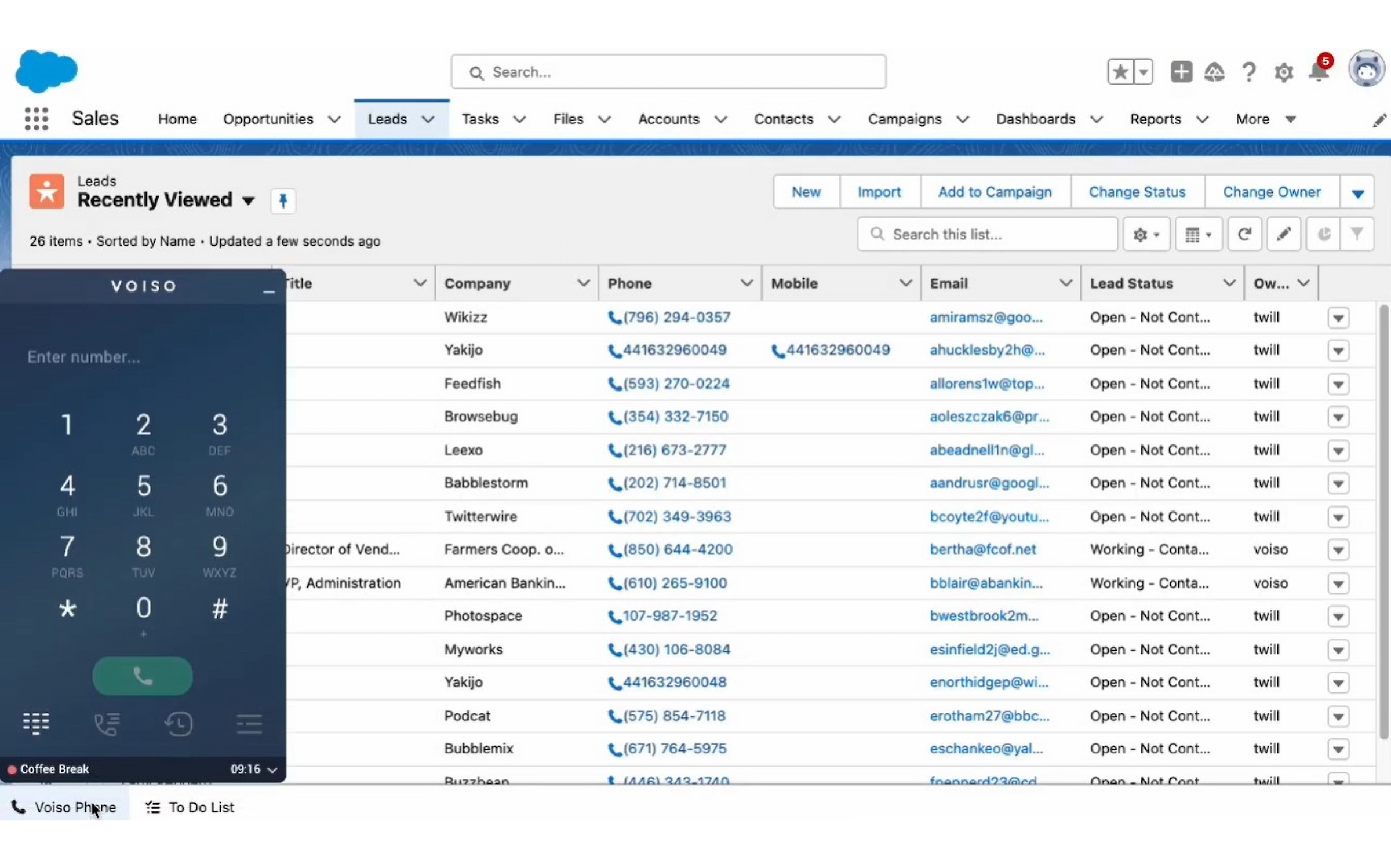Tap the star key on dialpad
The height and width of the screenshot is (868, 1391).
coord(67,608)
